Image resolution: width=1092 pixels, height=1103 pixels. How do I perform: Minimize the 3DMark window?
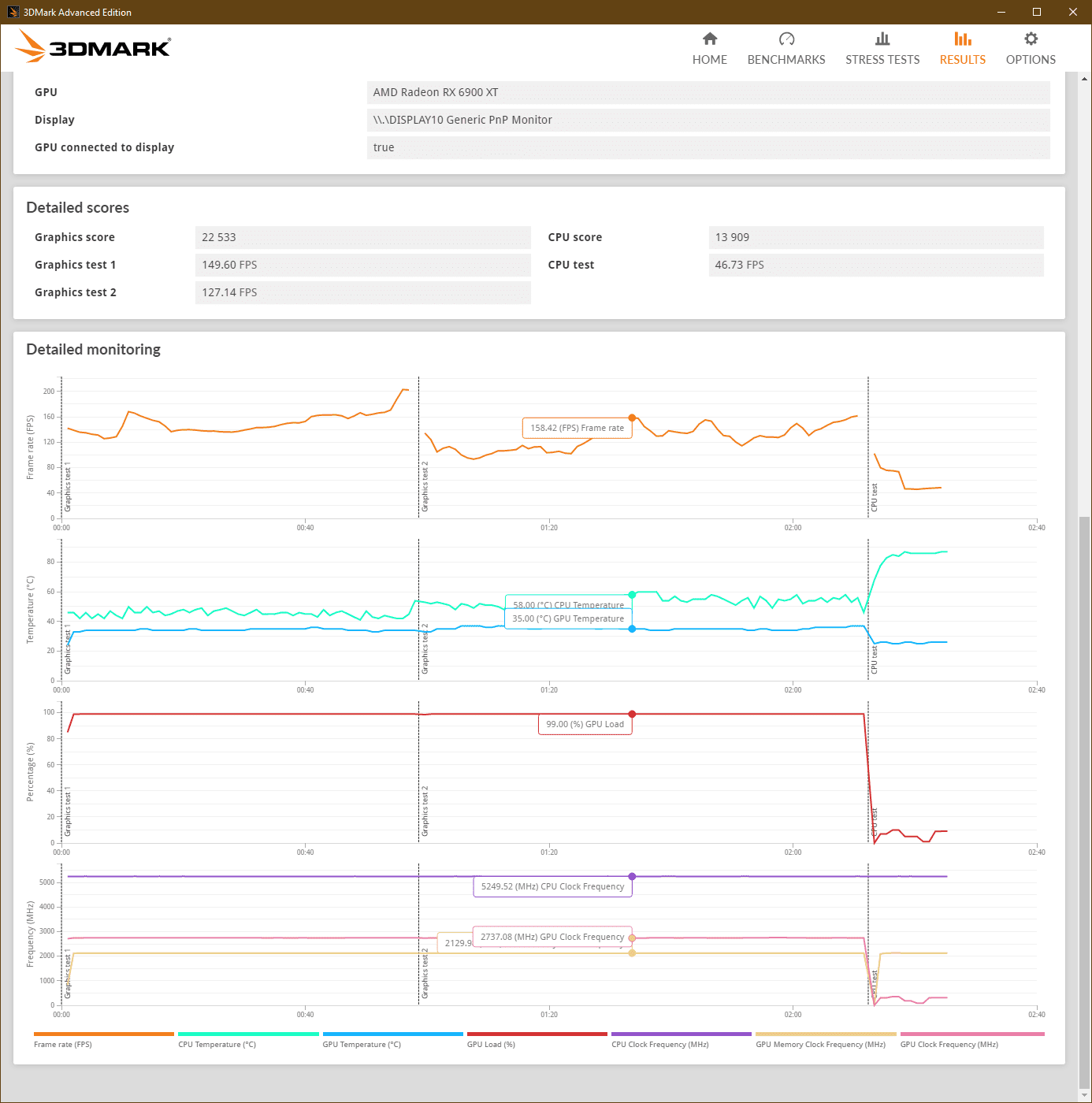pos(1001,12)
